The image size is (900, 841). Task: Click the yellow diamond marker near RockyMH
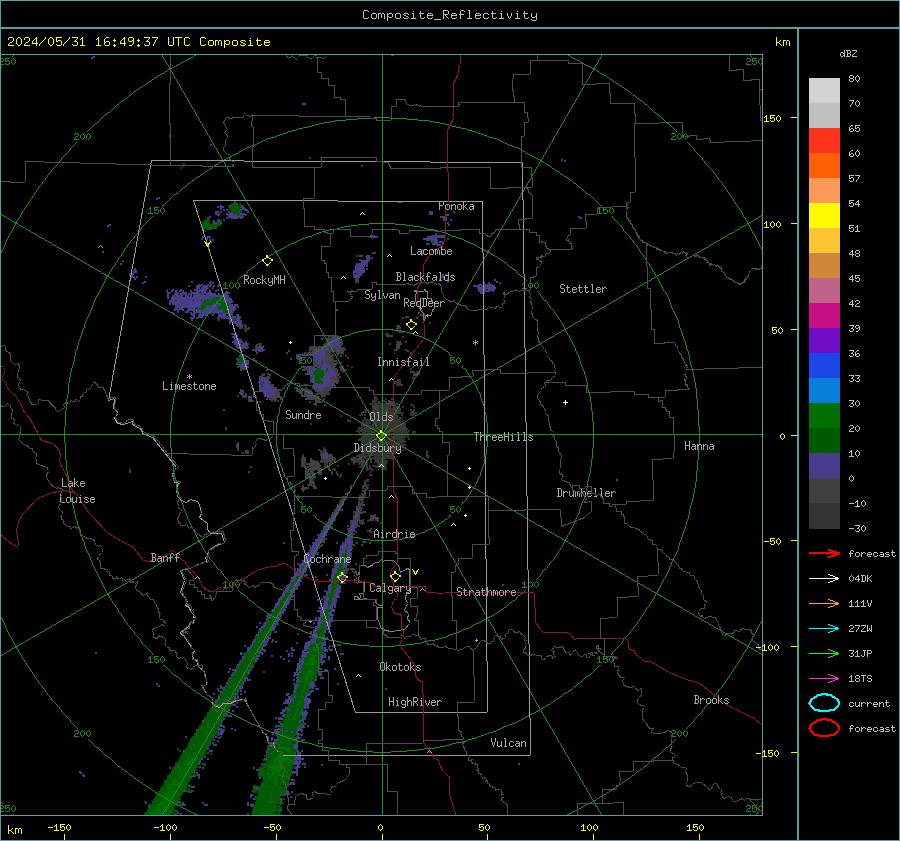pyautogui.click(x=267, y=261)
